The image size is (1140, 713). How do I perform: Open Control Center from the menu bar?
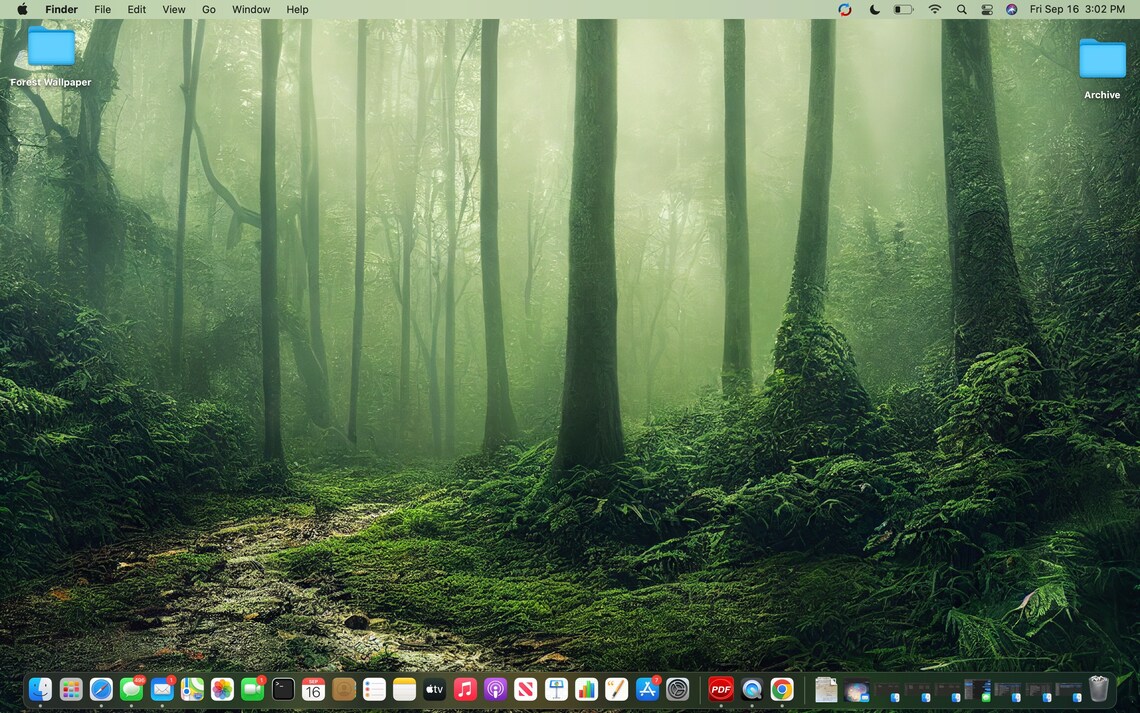[x=986, y=9]
